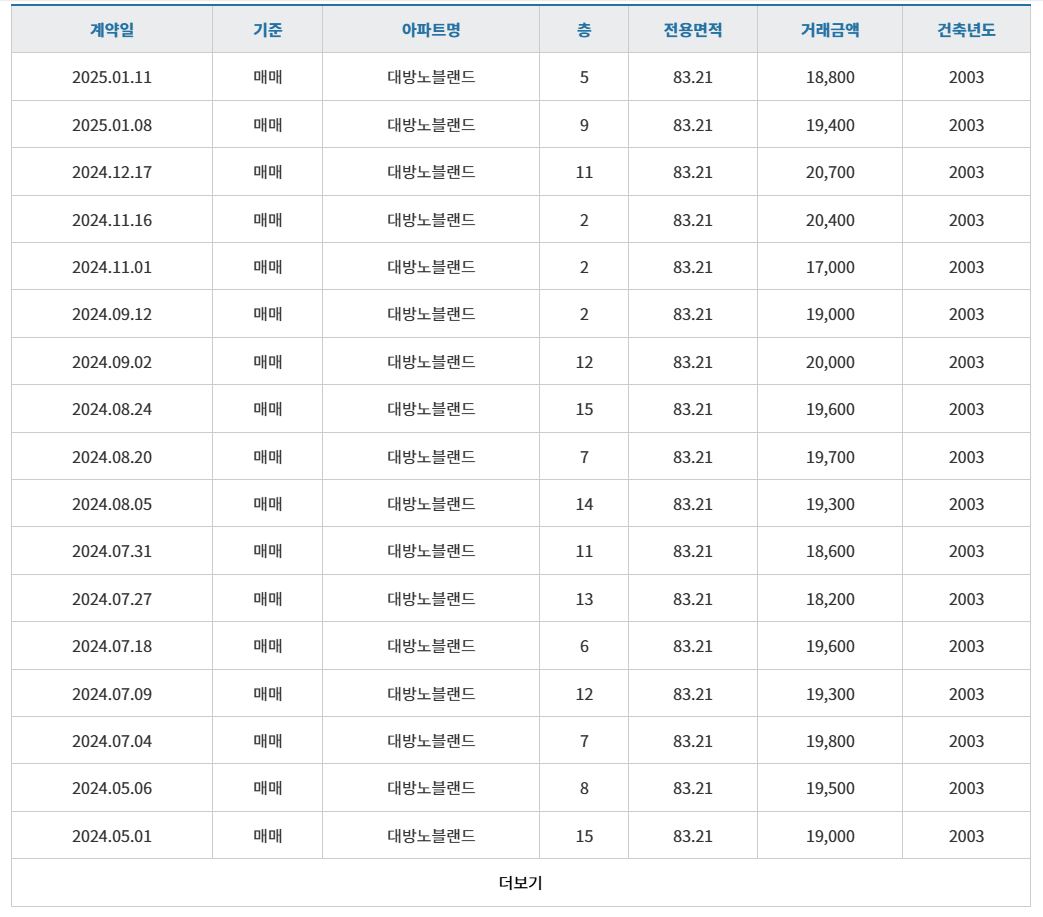This screenshot has width=1043, height=917.
Task: Click the price 19,700
Action: (x=830, y=458)
